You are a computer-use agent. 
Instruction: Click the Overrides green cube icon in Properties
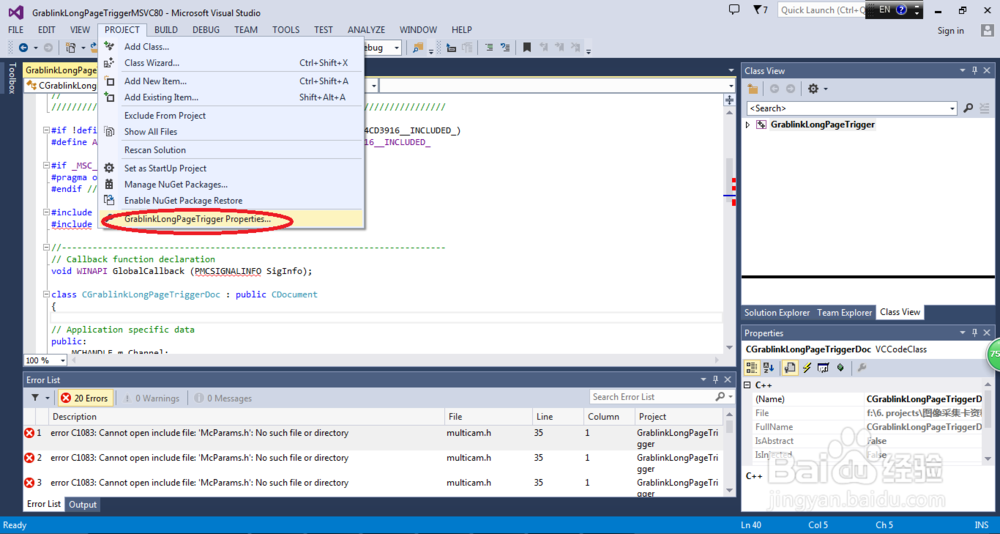click(841, 367)
